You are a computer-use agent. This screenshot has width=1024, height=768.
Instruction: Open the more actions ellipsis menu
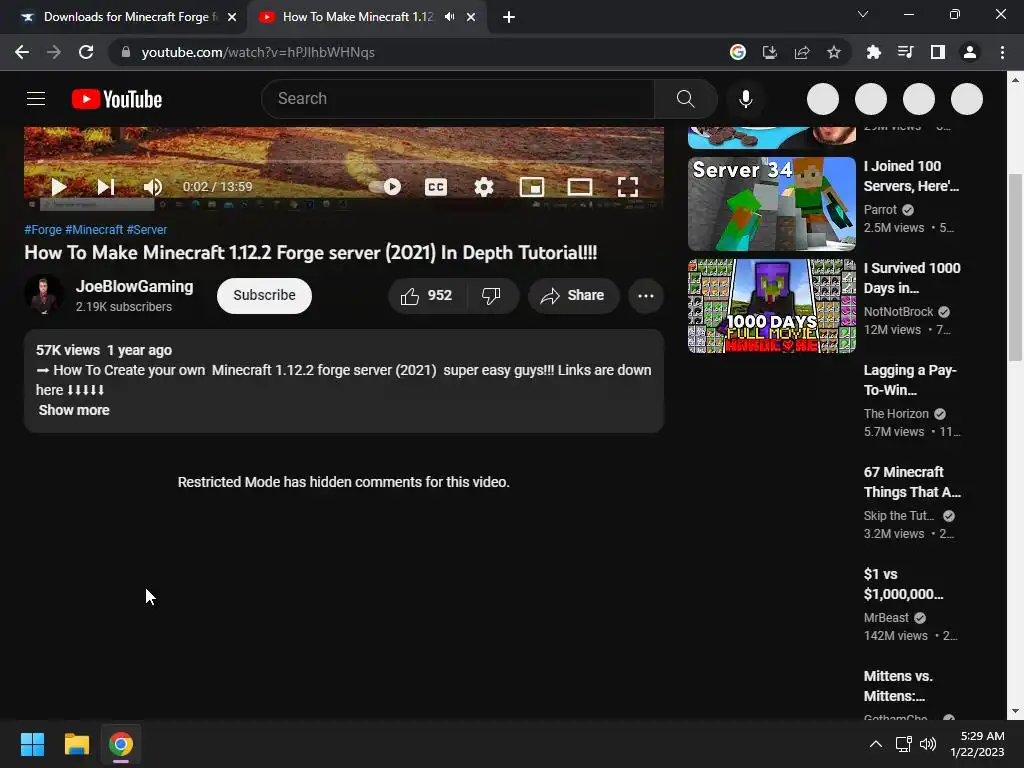(x=646, y=296)
